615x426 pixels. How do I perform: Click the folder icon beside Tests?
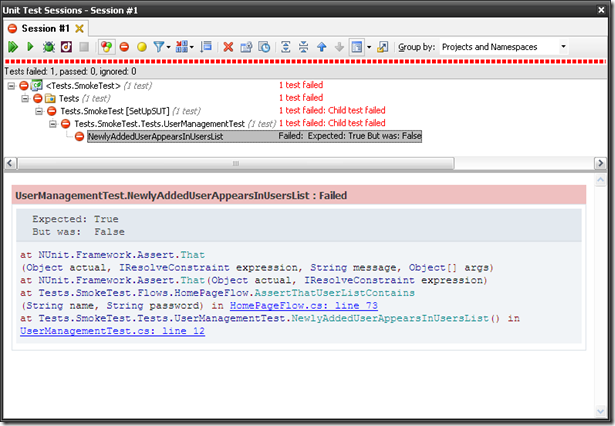point(50,98)
